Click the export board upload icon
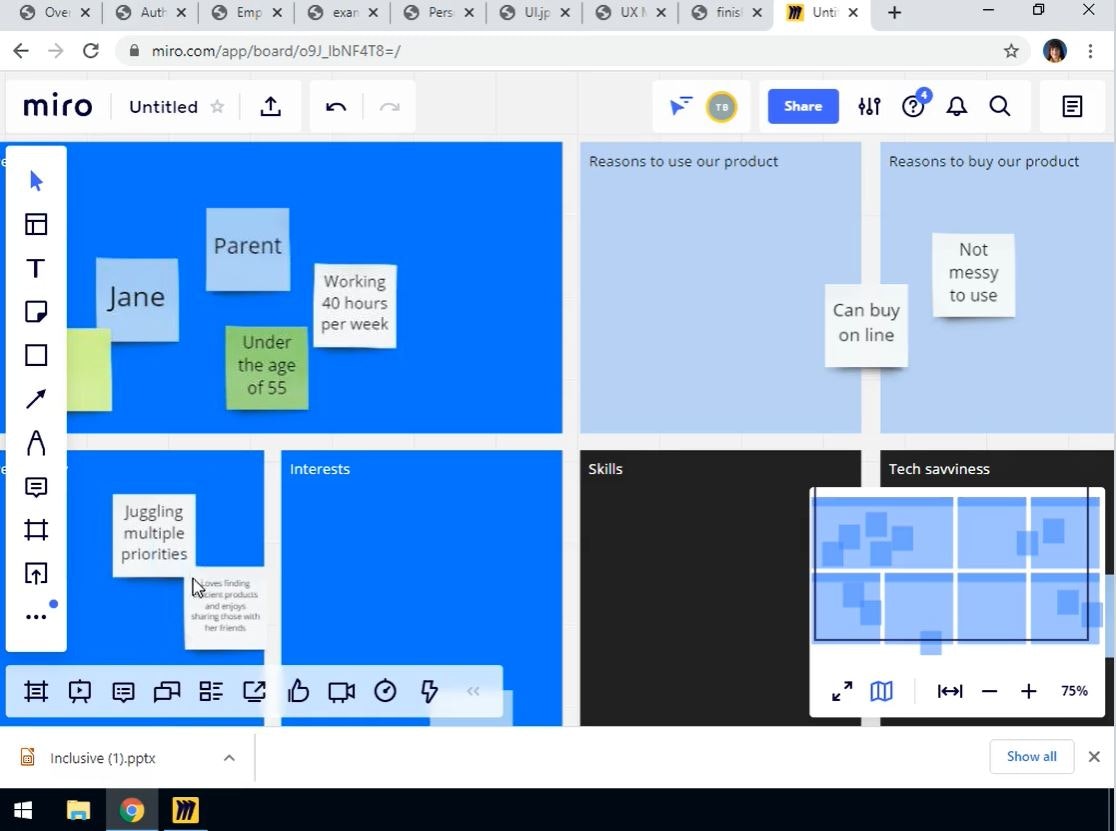 pos(270,107)
